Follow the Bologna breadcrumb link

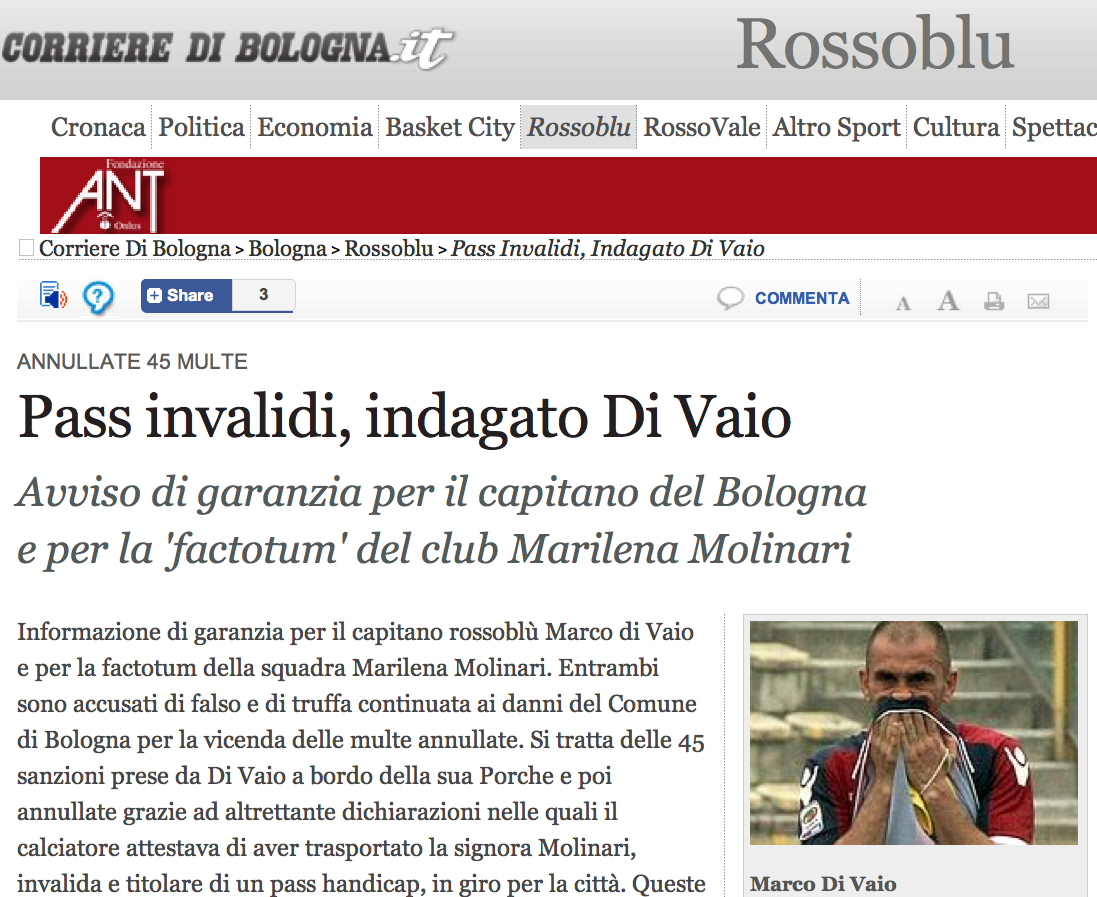(287, 248)
